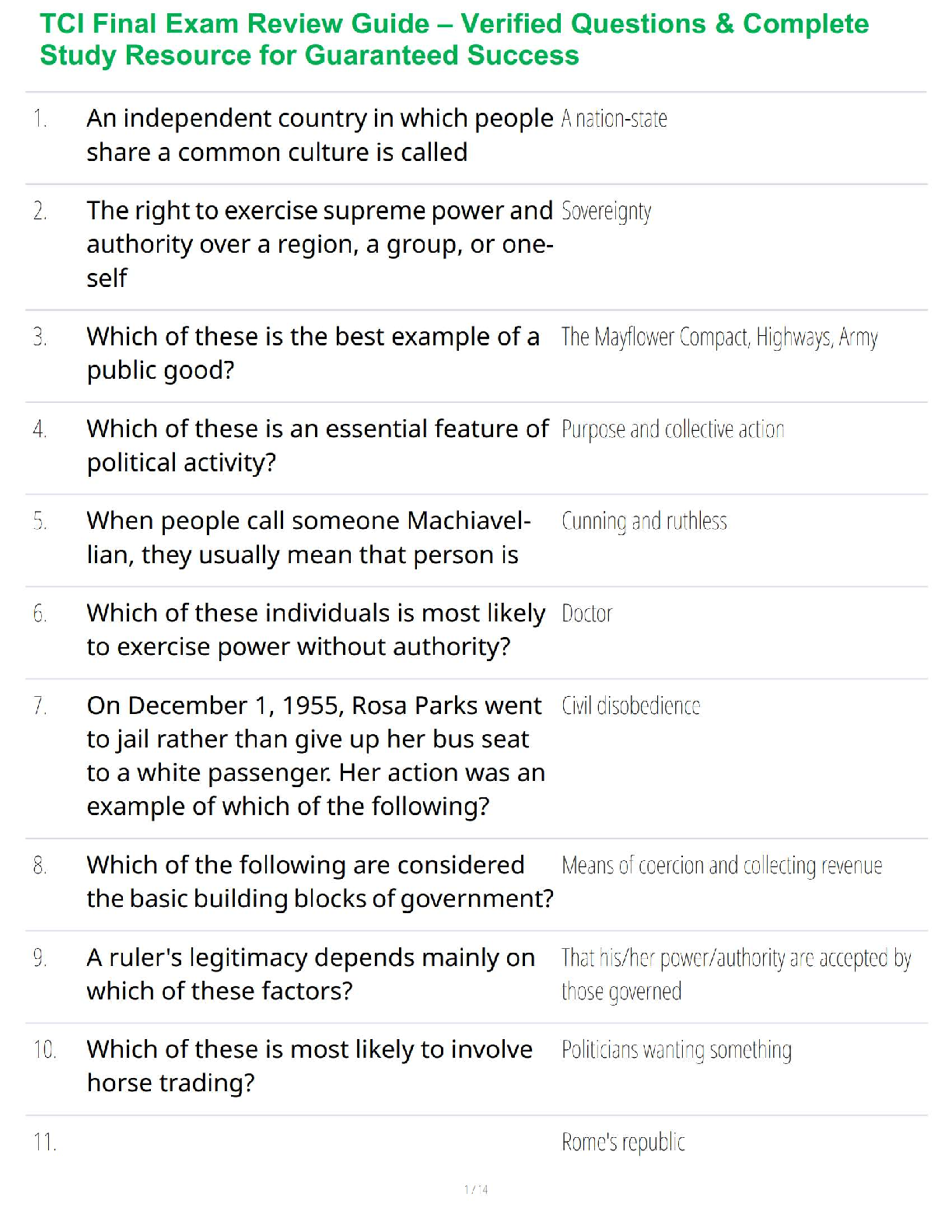Image resolution: width=952 pixels, height=1232 pixels.
Task: Select the answer 'Doctor'
Action: 586,614
